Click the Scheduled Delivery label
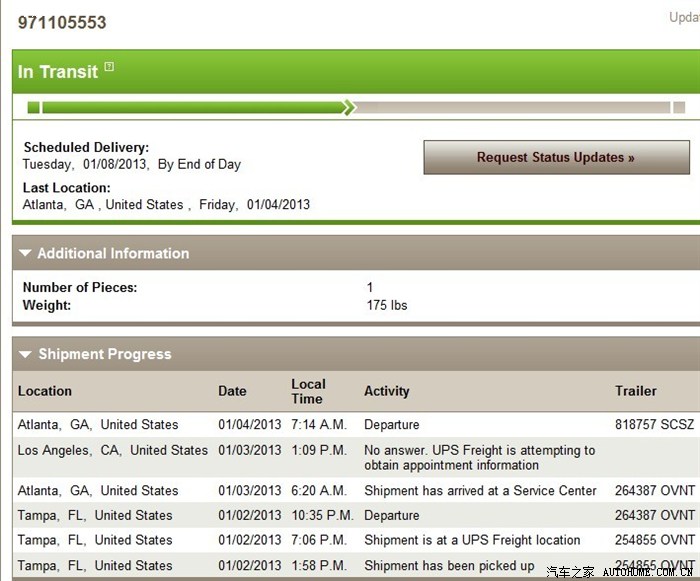 click(86, 148)
